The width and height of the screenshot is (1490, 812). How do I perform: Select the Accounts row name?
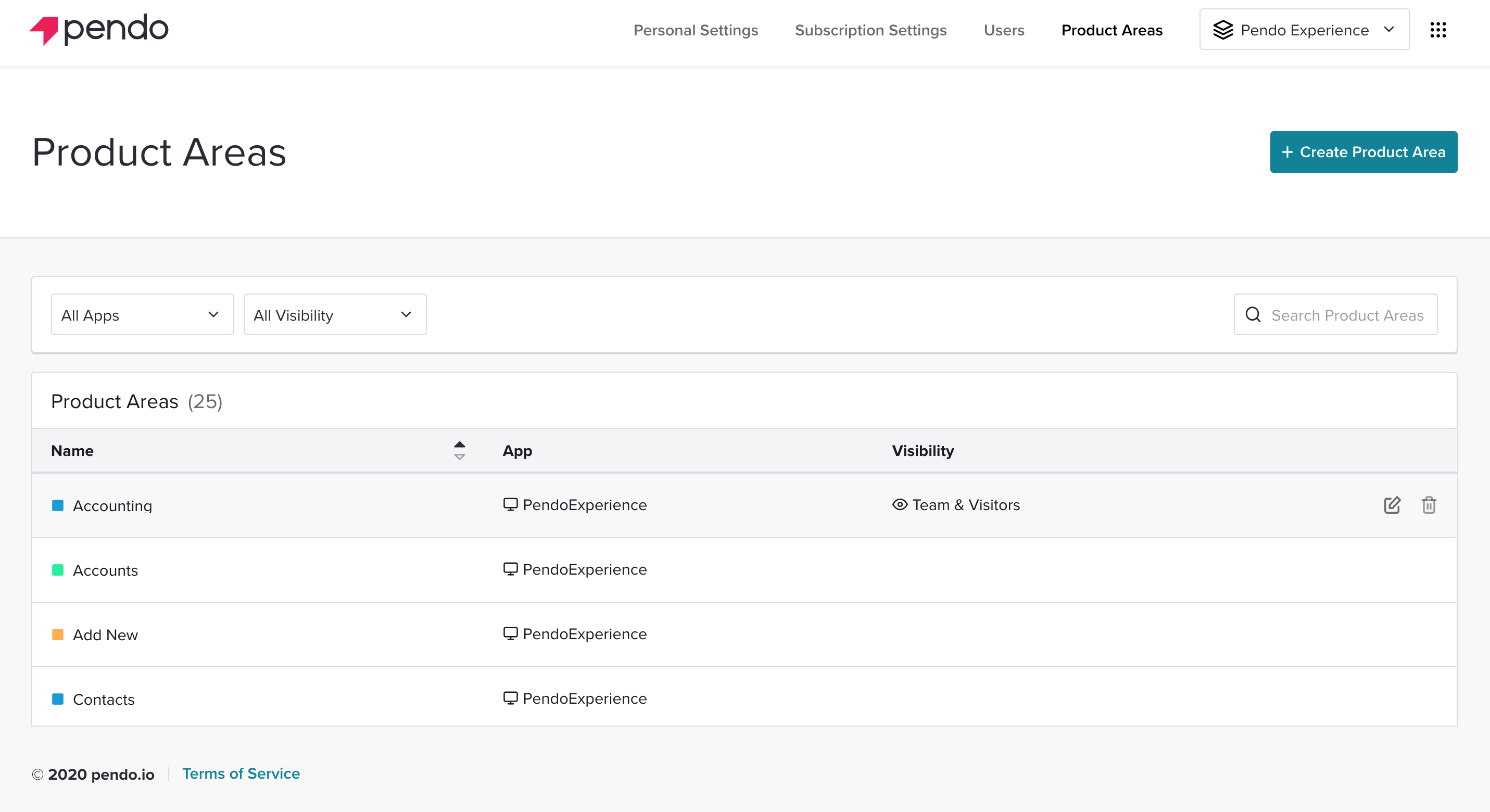[105, 570]
